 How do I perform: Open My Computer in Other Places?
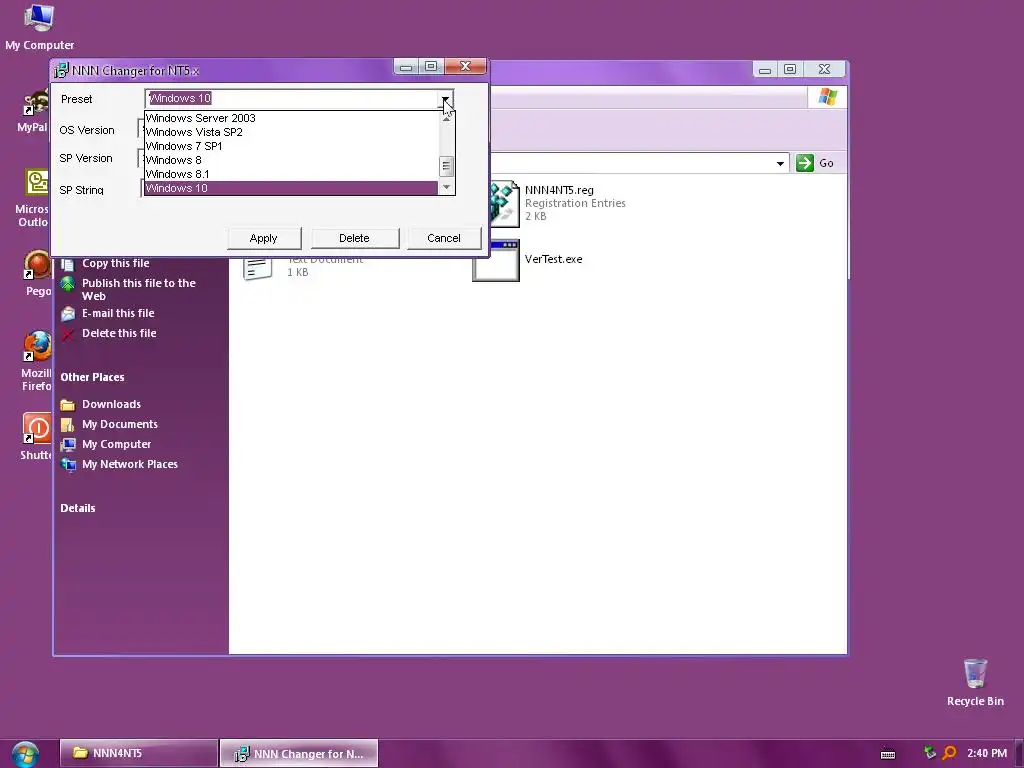pos(116,444)
